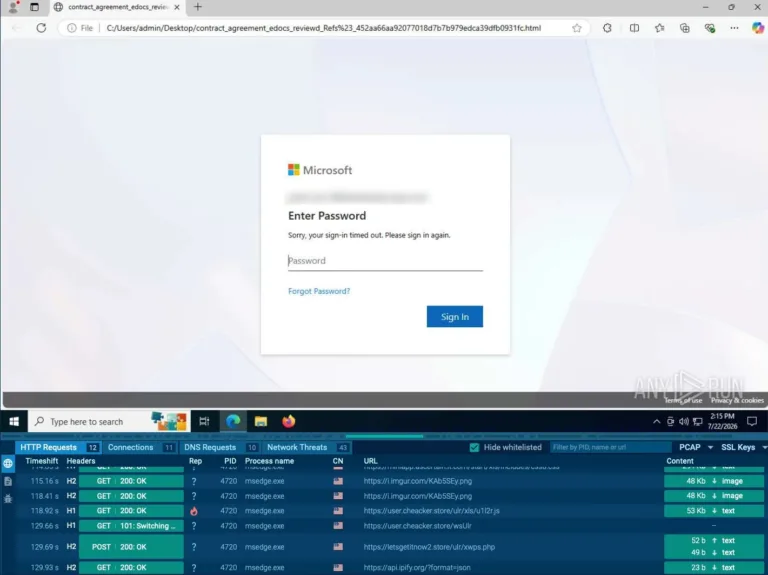Click the browser address bar URL
This screenshot has width=768, height=575.
pyautogui.click(x=324, y=28)
